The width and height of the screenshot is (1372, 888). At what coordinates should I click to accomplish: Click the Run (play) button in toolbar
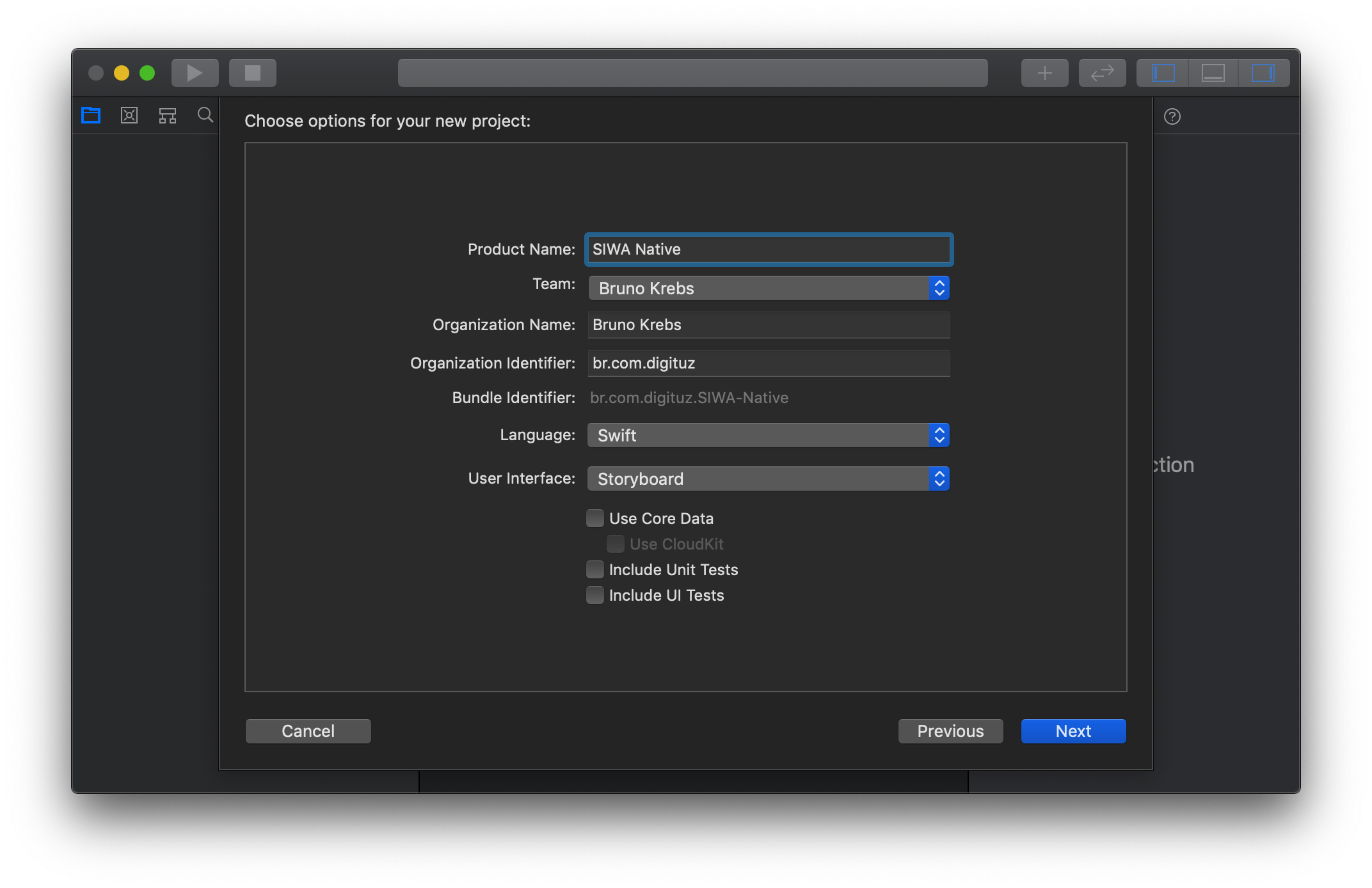195,73
